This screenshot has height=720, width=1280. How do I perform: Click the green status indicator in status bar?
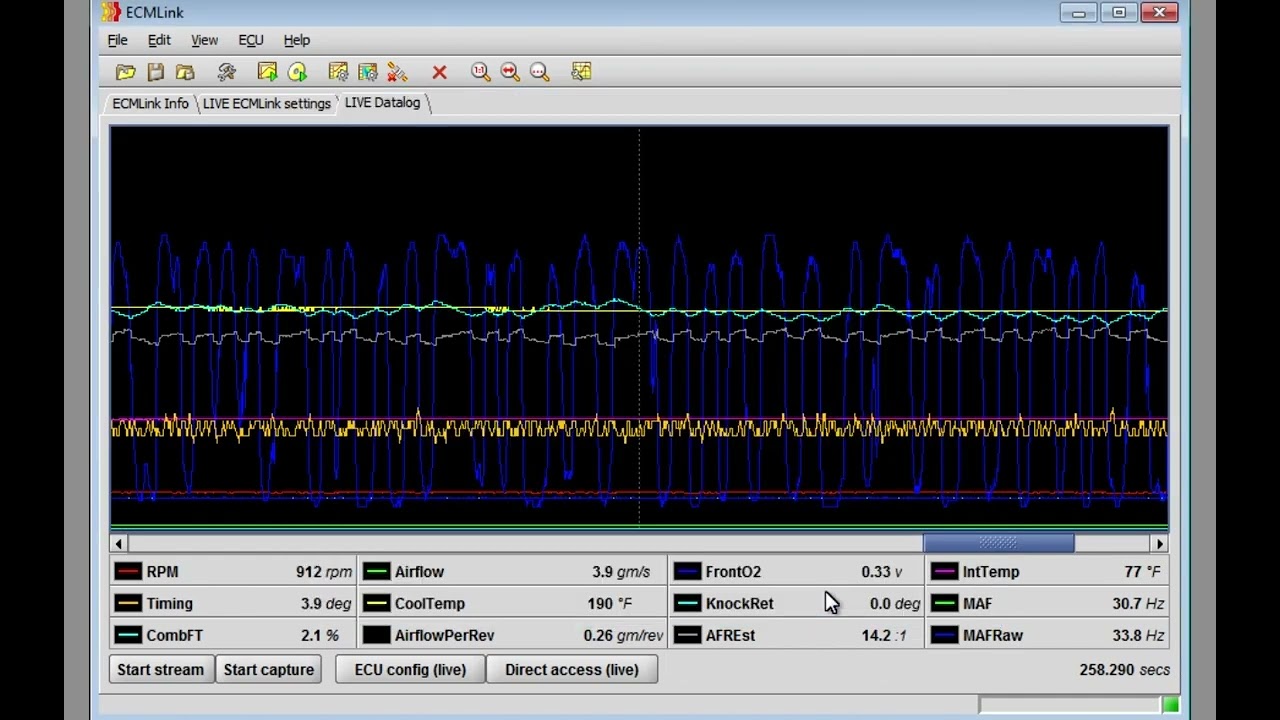coord(1170,706)
